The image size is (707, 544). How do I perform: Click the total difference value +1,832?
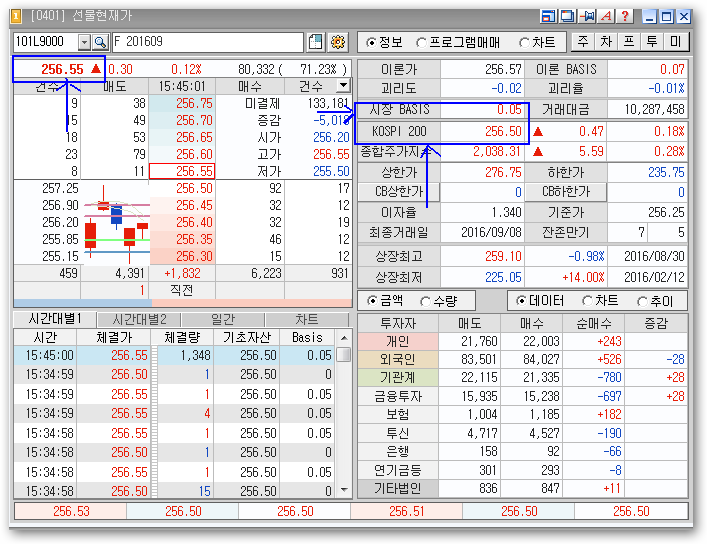click(182, 273)
